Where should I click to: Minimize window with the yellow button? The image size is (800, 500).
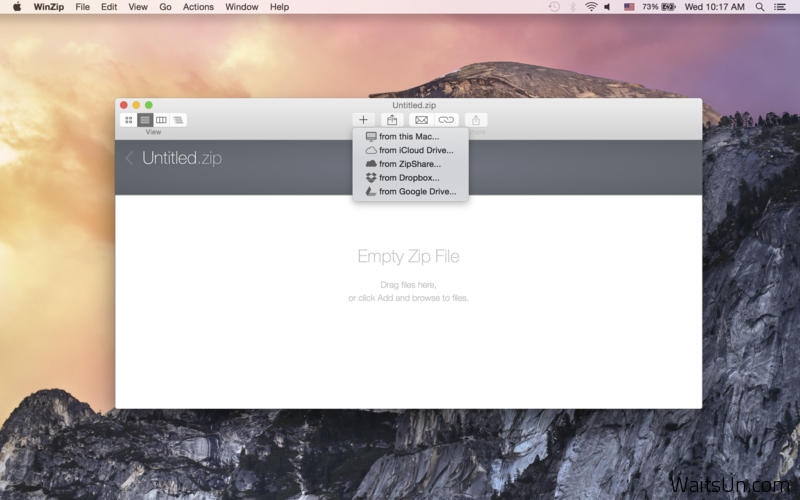click(136, 105)
